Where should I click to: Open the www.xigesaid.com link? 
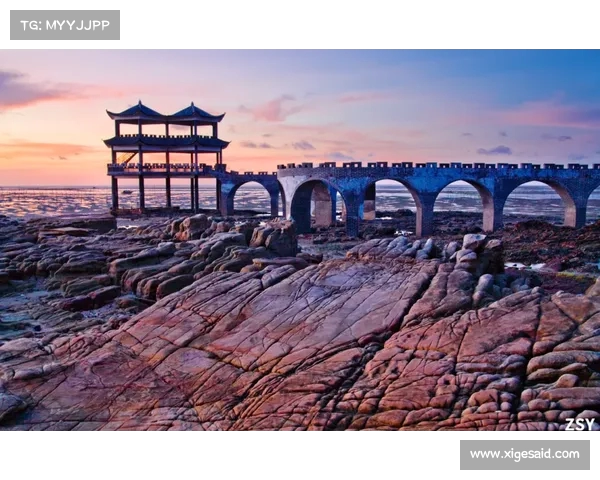(x=524, y=454)
